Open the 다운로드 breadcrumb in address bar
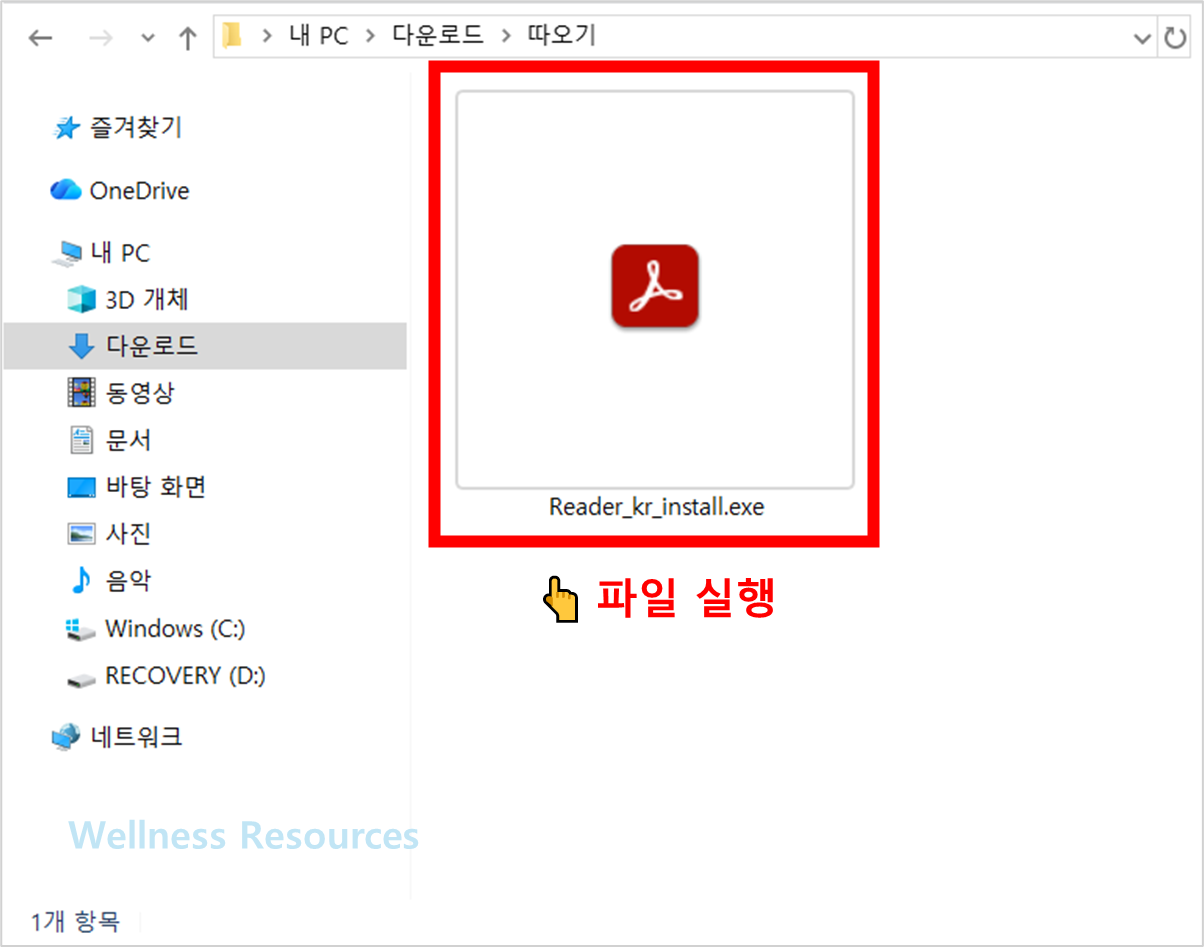 coord(437,37)
